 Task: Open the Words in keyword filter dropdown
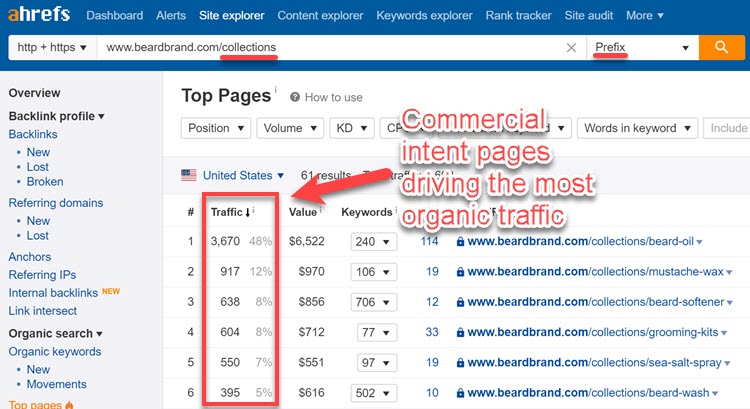coord(637,128)
